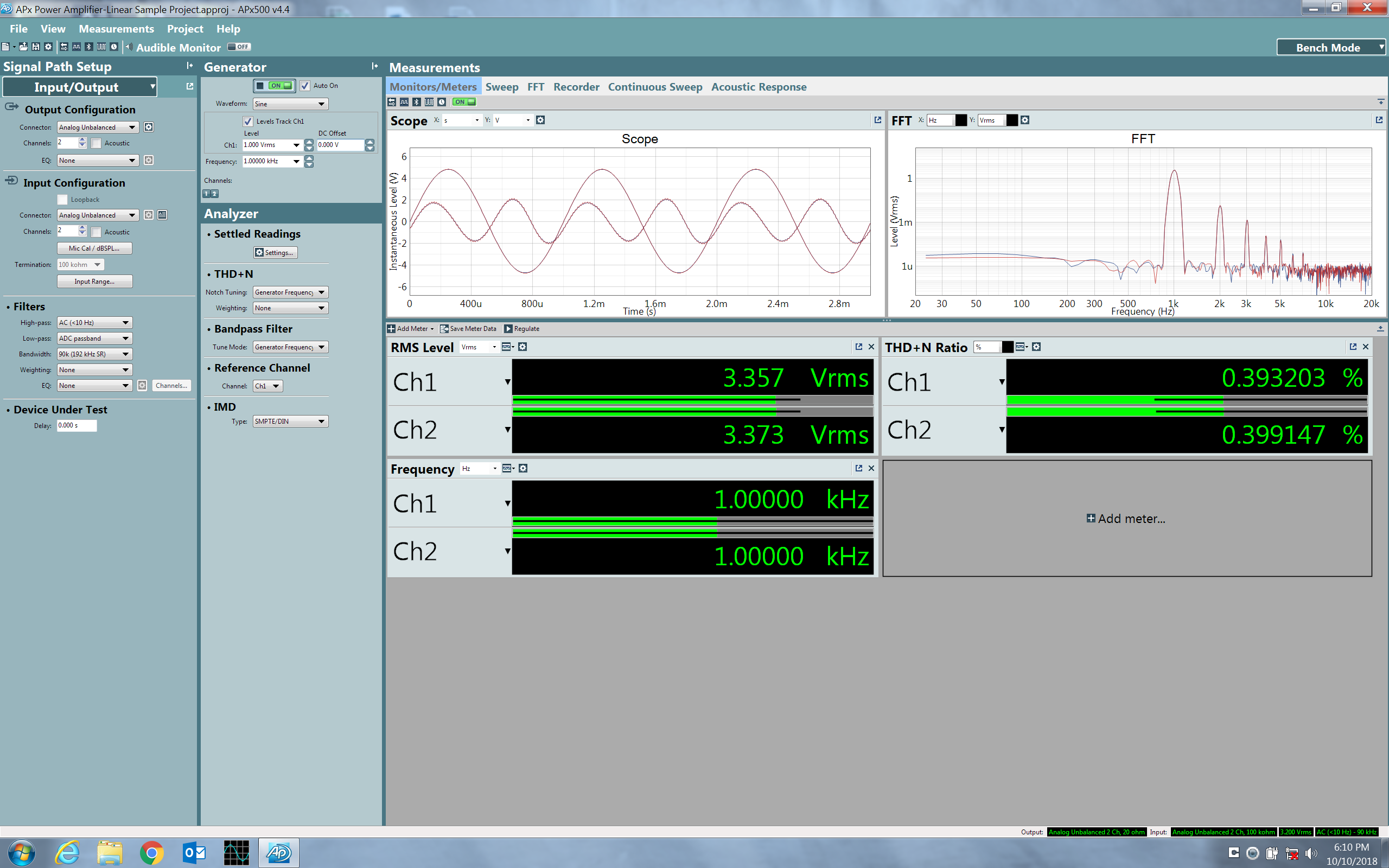Viewport: 1389px width, 868px height.
Task: Toggle the Audible Monitor OFF switch
Action: click(x=239, y=47)
